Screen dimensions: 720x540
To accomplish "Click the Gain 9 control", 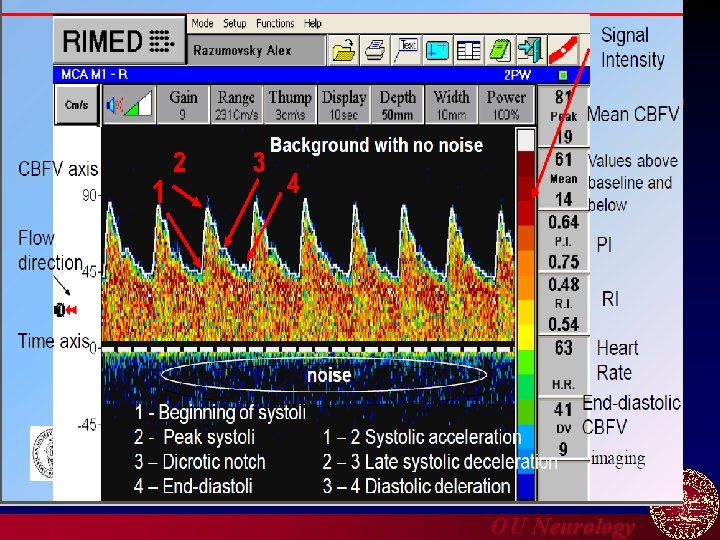I will 183,105.
